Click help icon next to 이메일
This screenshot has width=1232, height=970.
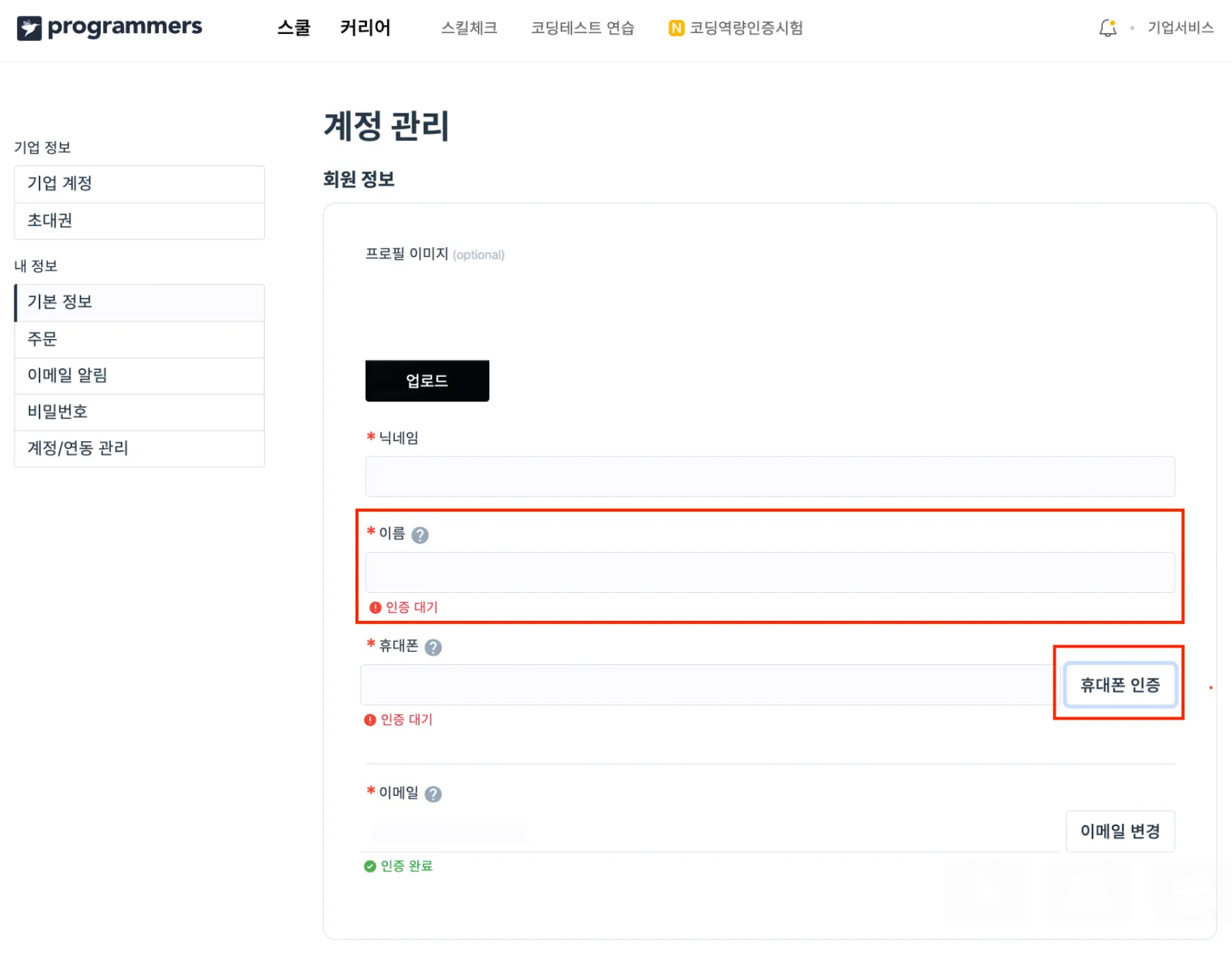pyautogui.click(x=433, y=794)
